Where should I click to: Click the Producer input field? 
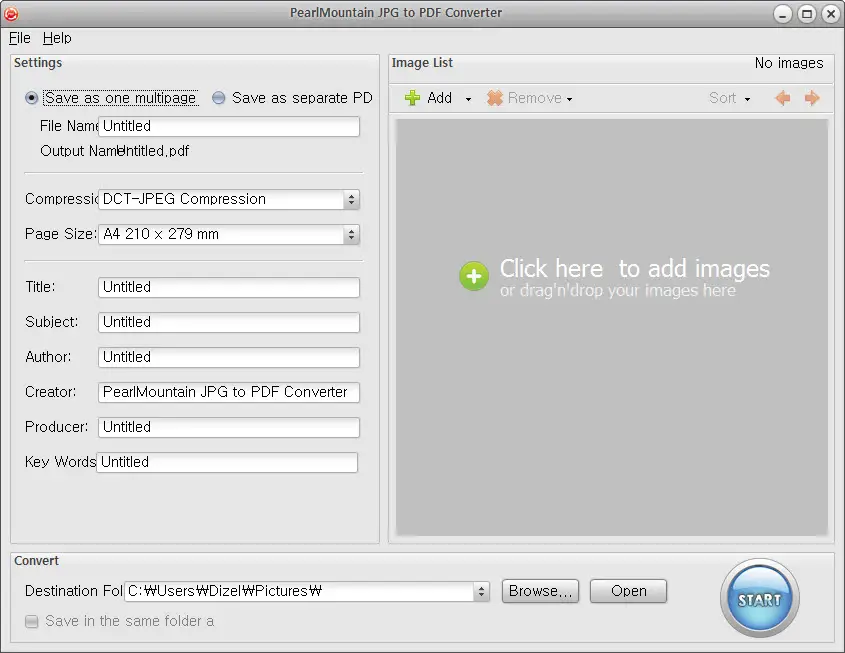point(228,427)
